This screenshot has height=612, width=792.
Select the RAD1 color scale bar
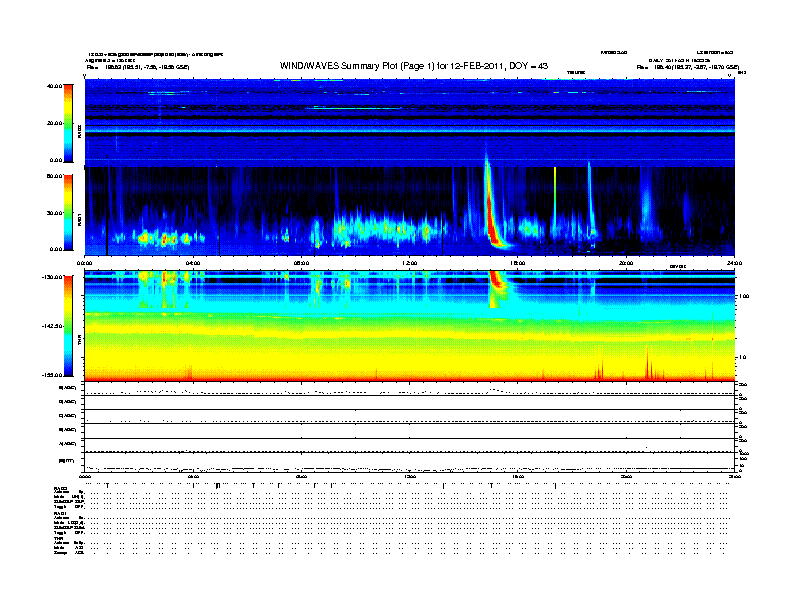pyautogui.click(x=68, y=212)
